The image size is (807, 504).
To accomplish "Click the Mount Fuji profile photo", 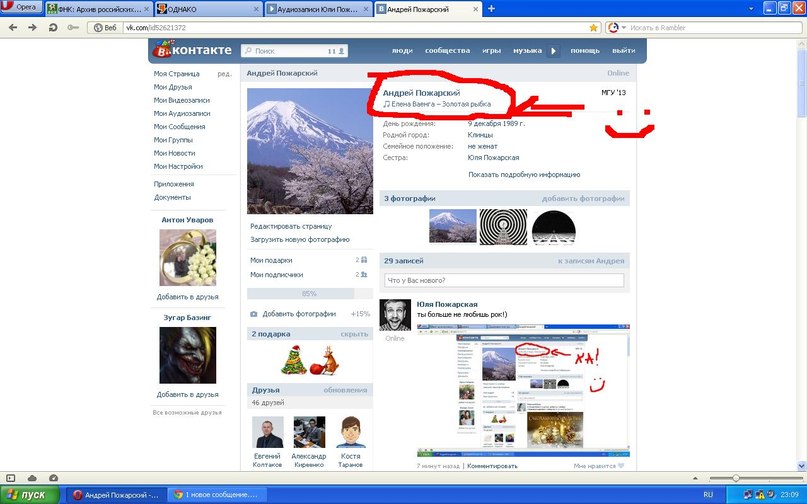I will 310,151.
